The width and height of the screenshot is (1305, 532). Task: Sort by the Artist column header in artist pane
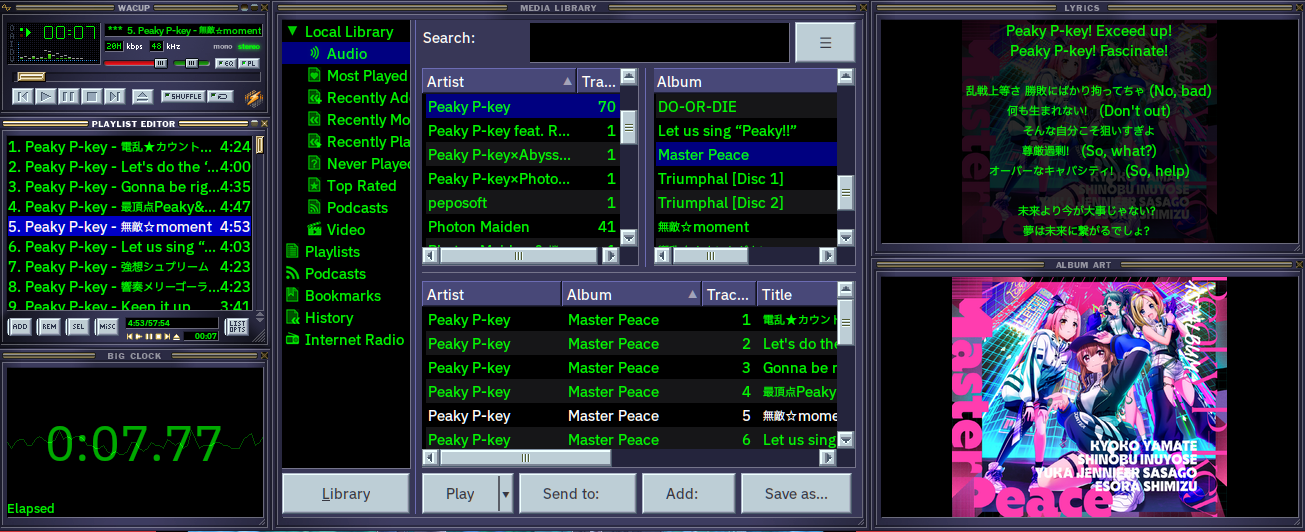click(x=500, y=81)
